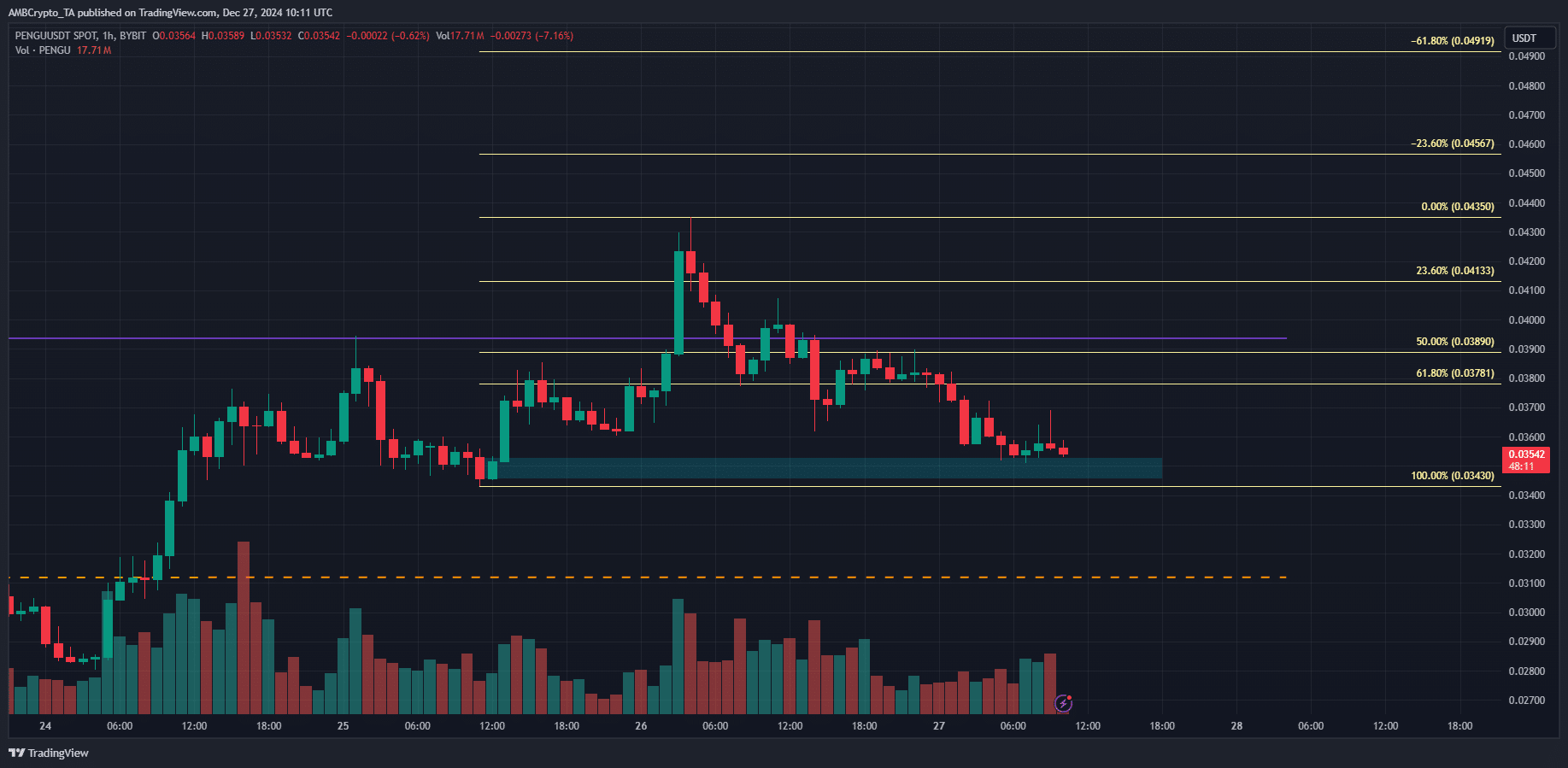Viewport: 1568px width, 768px height.
Task: Select the teal demand zone rectangle
Action: [825, 468]
